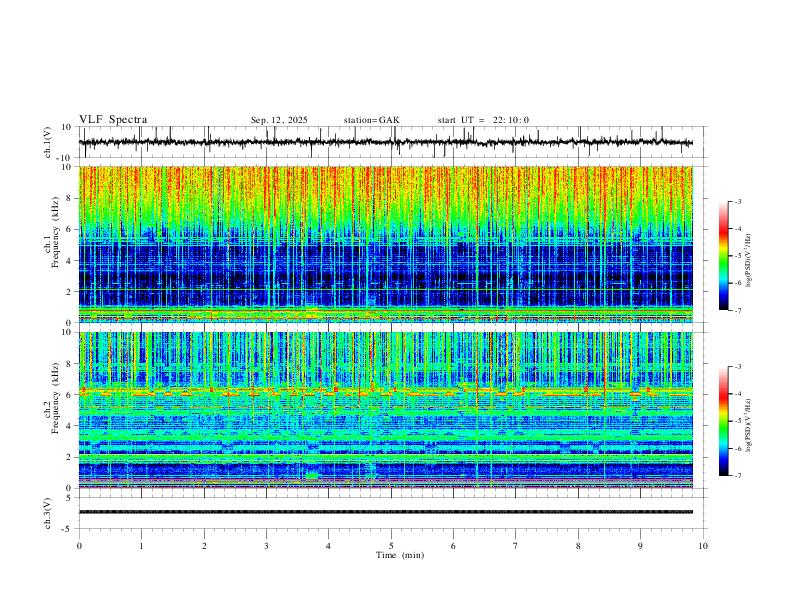
Task: Click the lower color bar's log(PSD) units label
Action: 749,426
